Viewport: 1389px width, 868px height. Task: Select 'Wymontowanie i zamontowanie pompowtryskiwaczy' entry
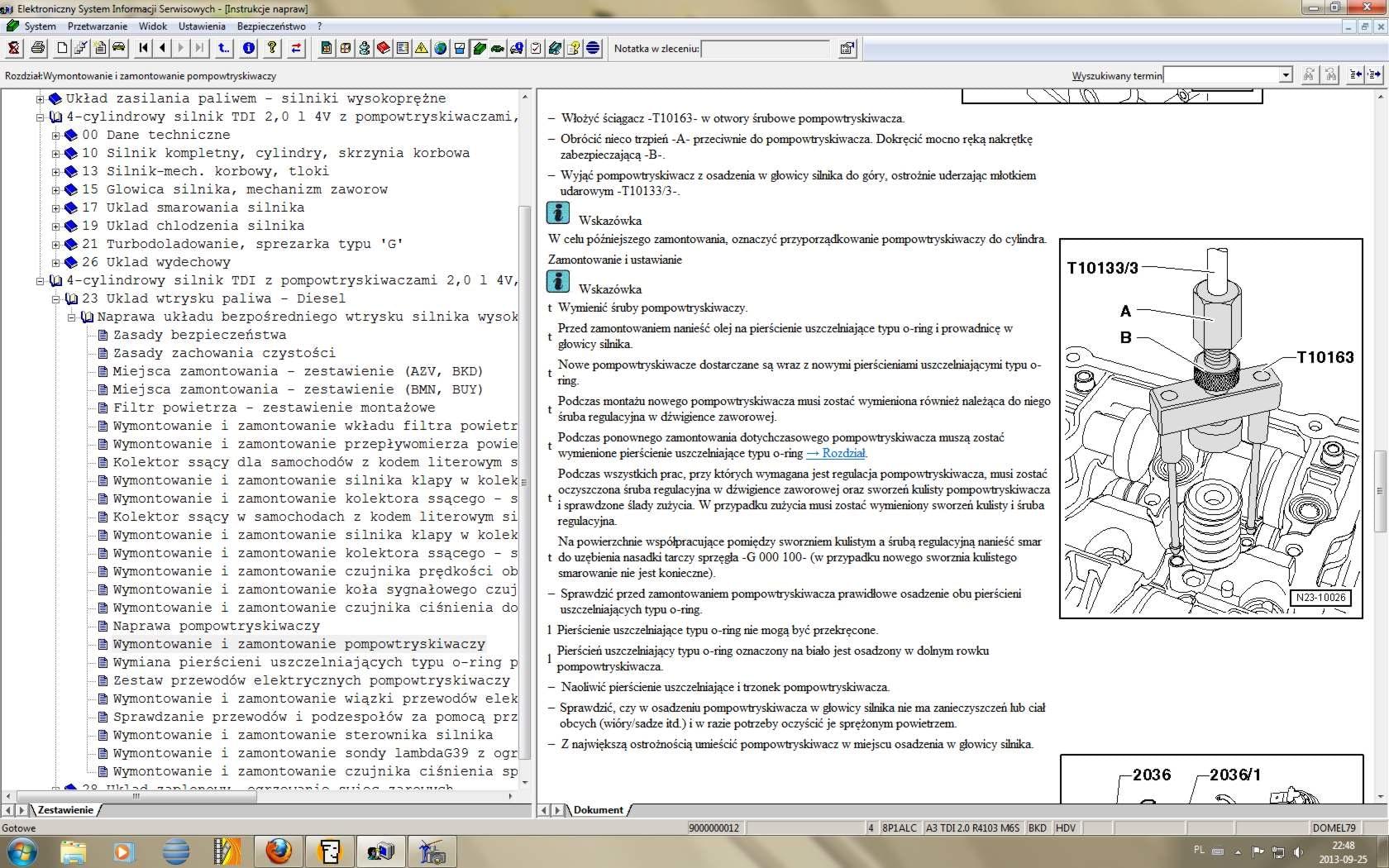coord(298,644)
